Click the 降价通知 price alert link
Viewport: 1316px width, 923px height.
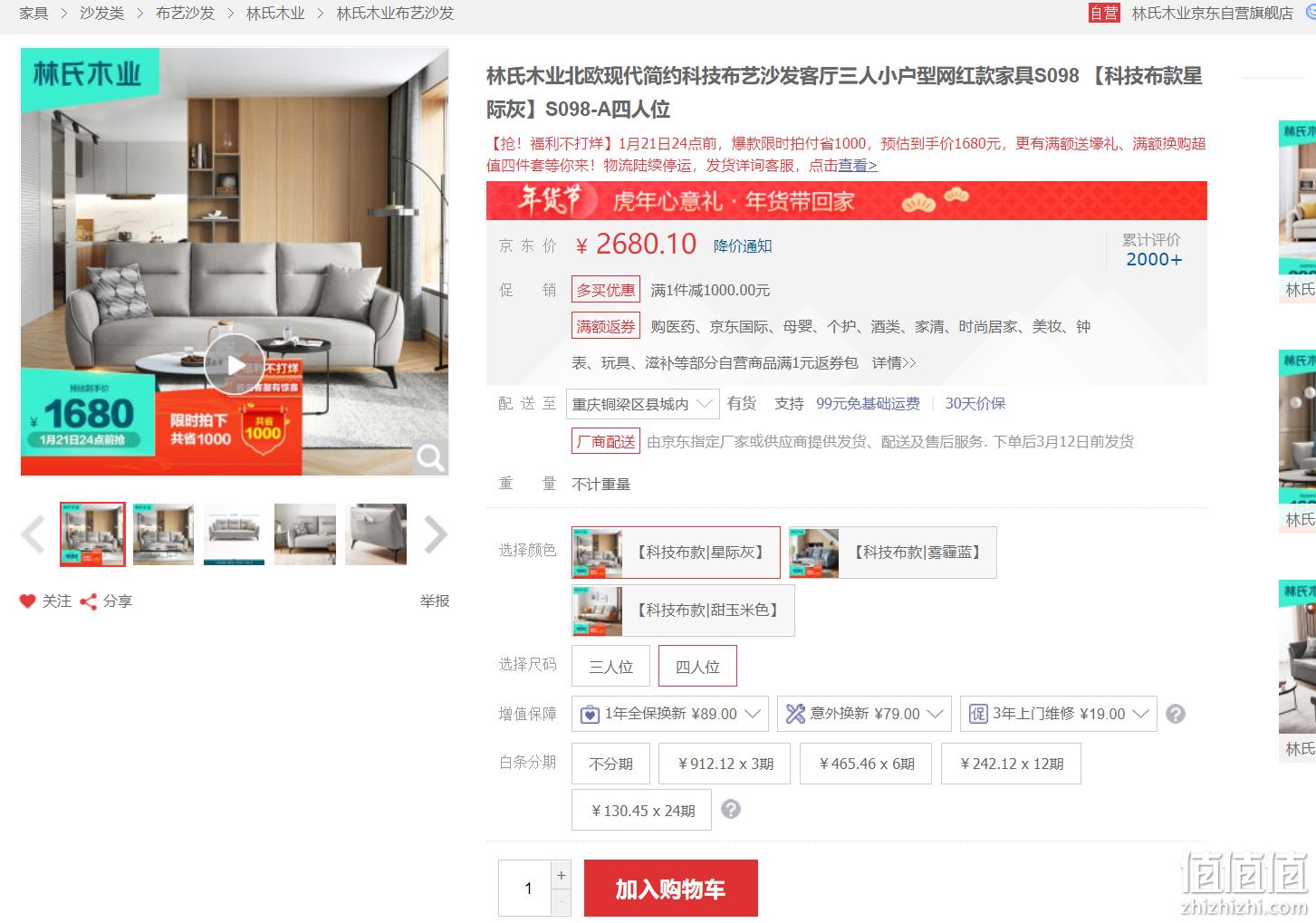click(x=743, y=246)
